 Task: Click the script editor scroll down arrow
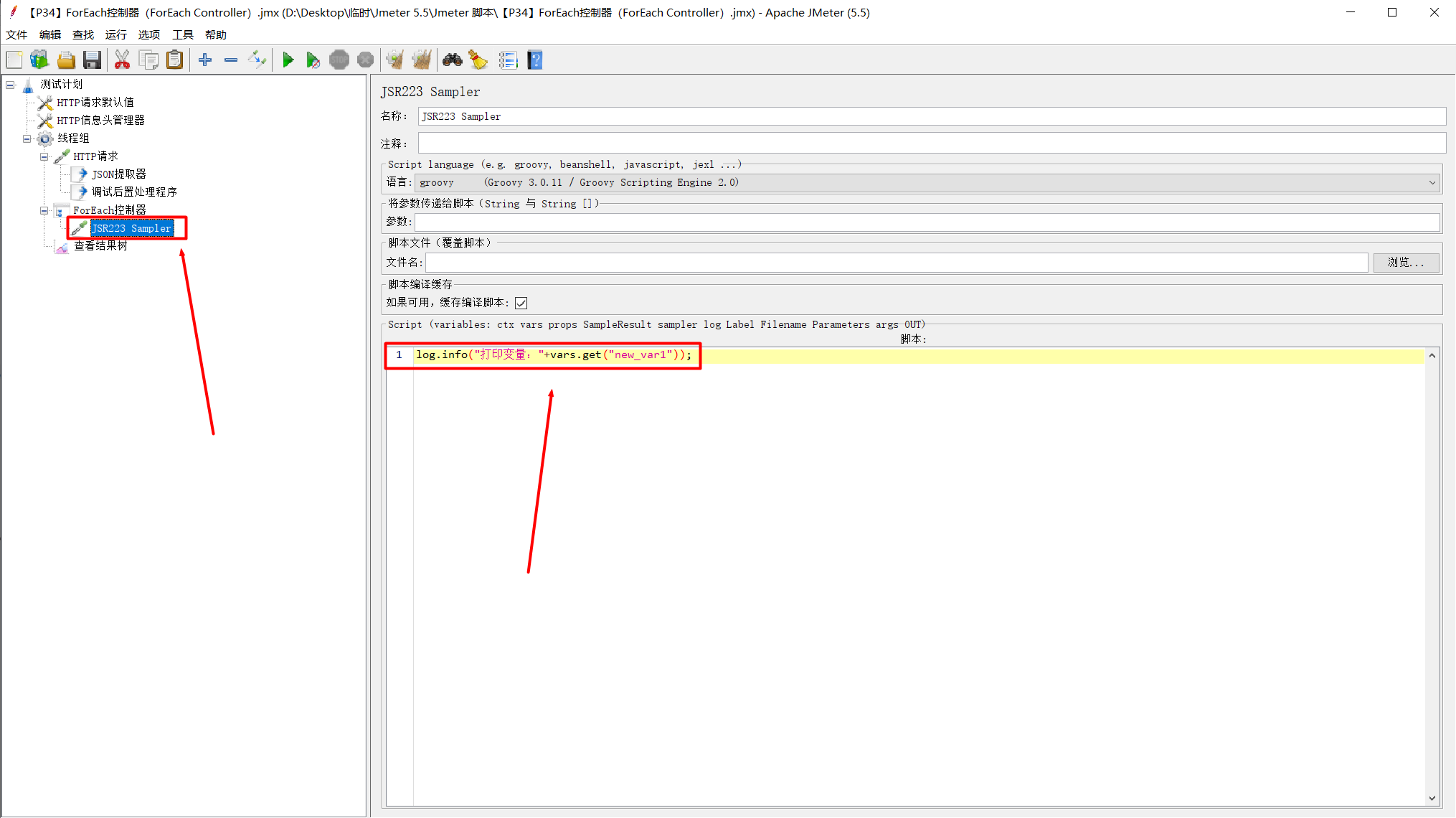click(x=1432, y=798)
